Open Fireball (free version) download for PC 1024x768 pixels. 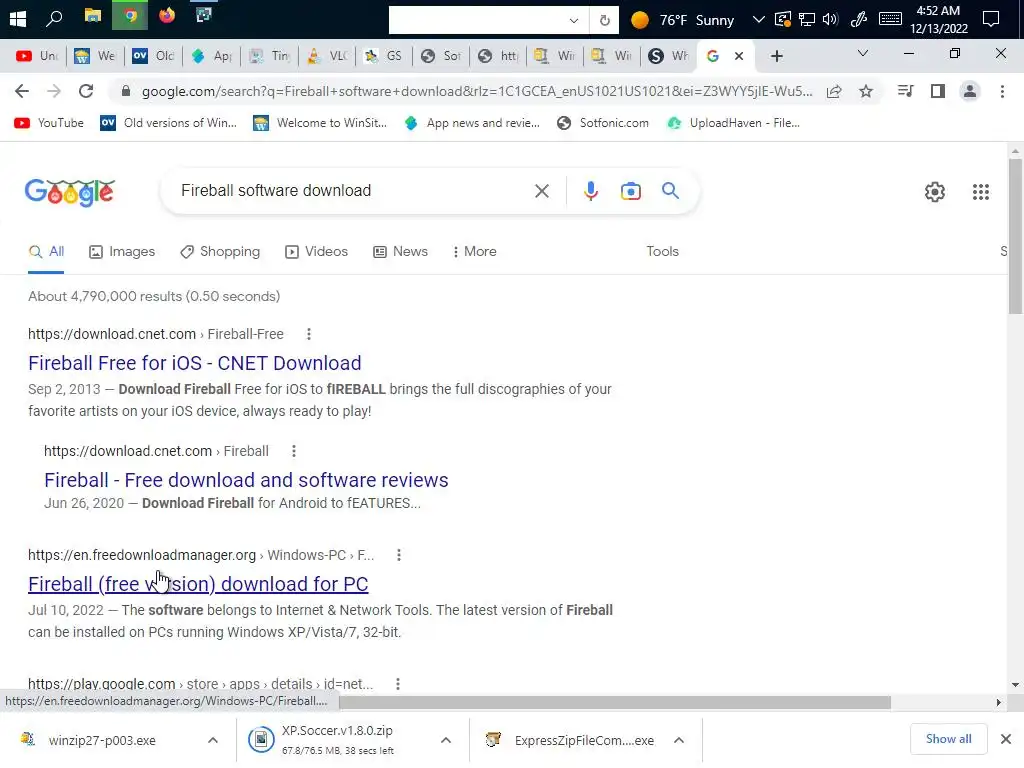tap(198, 584)
